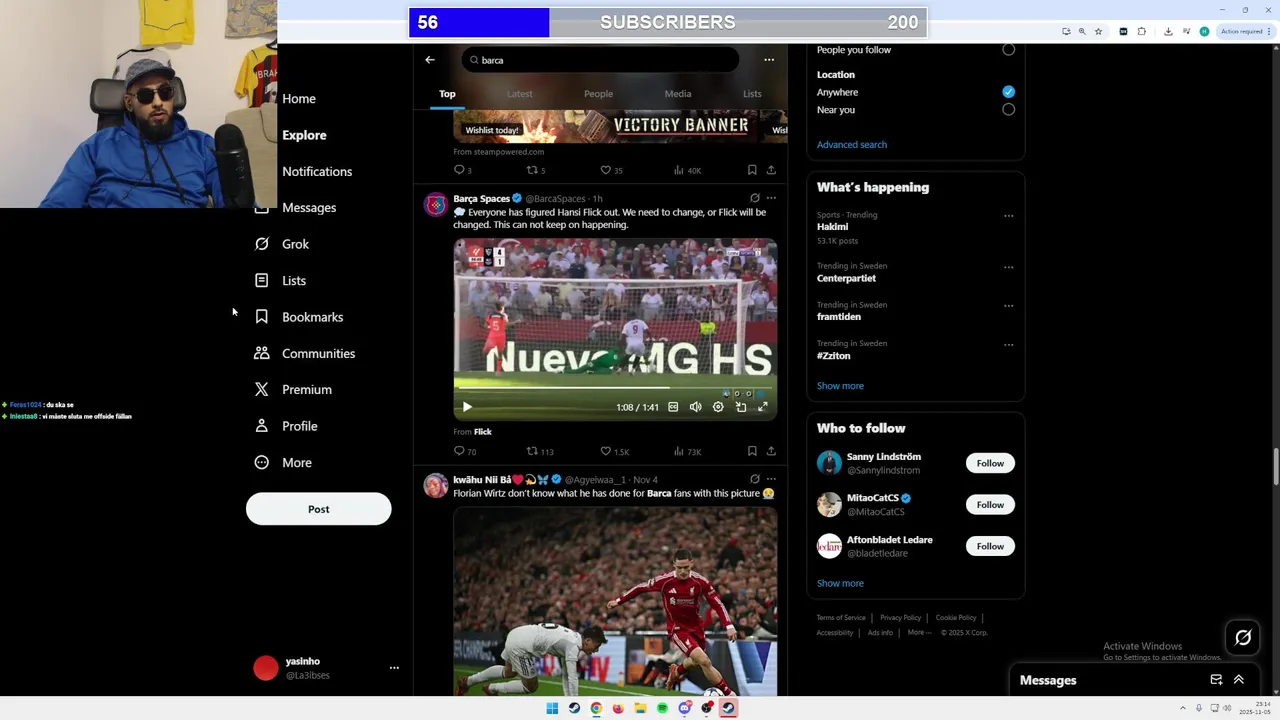Screen dimensions: 1280x720
Task: Select 'People you follow' radio button
Action: (1008, 50)
